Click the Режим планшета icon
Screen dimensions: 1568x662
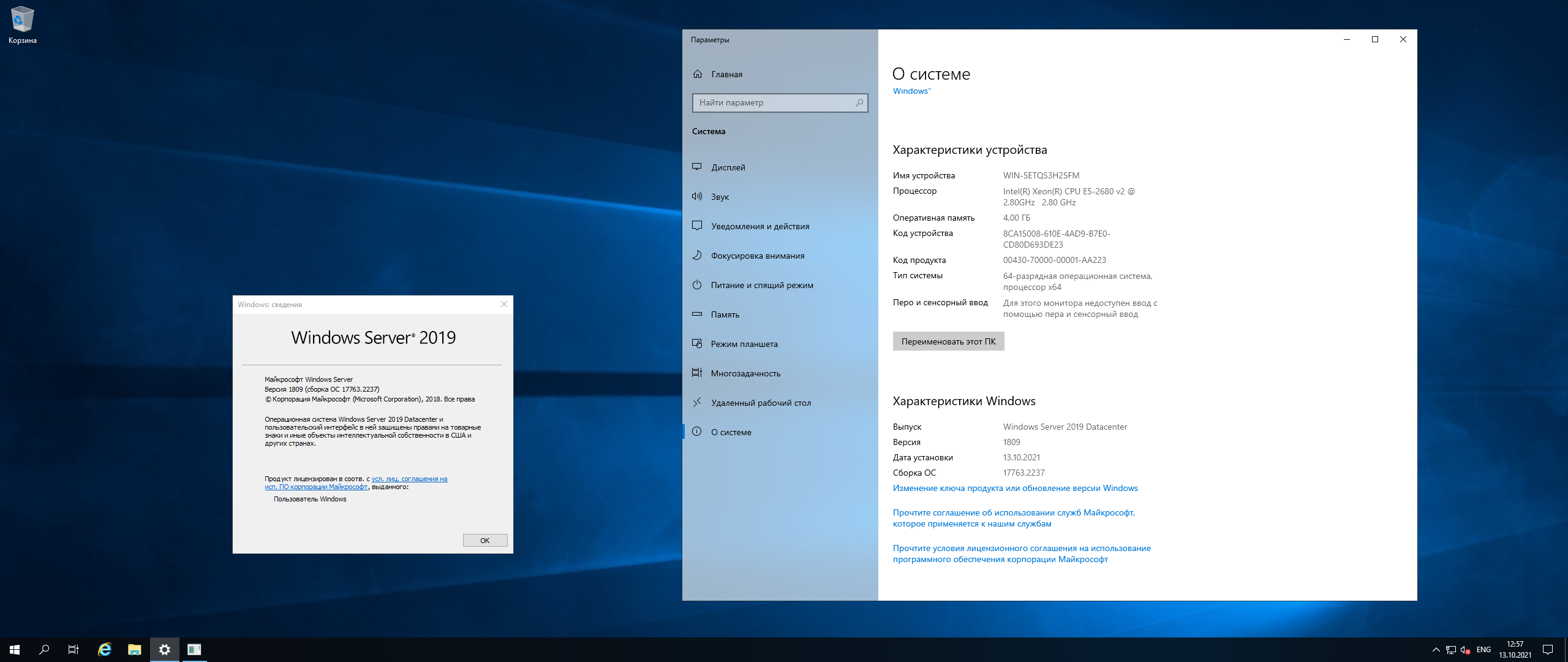click(697, 343)
